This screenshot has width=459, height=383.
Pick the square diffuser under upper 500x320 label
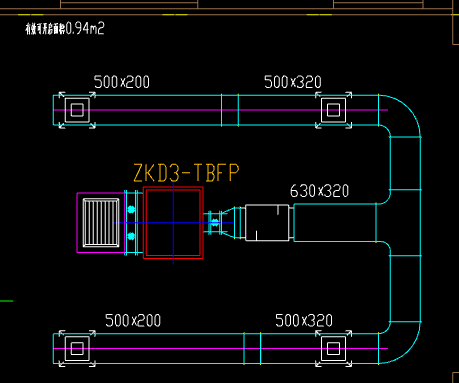point(333,110)
